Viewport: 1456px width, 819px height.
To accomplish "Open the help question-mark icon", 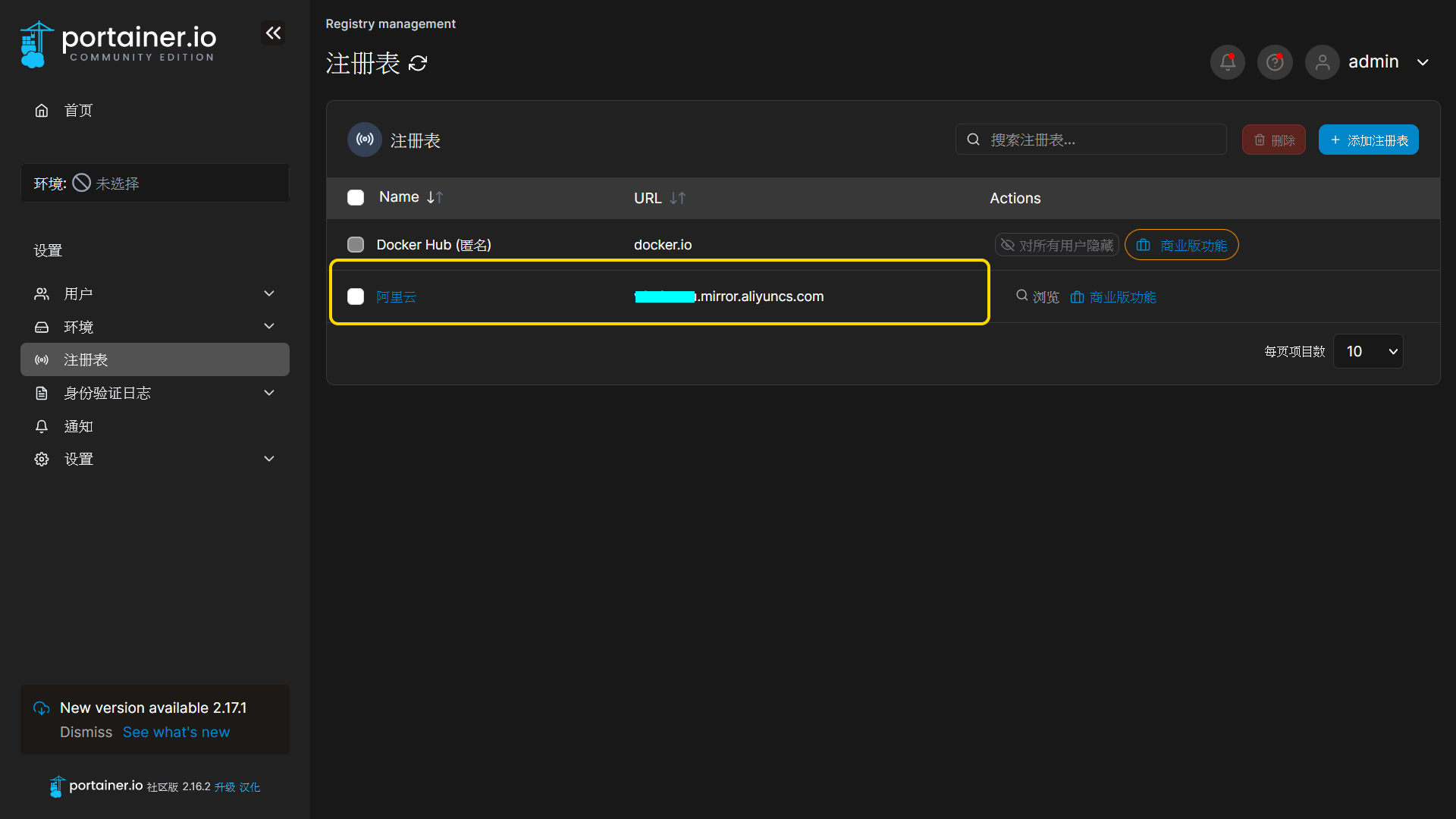I will coord(1275,62).
